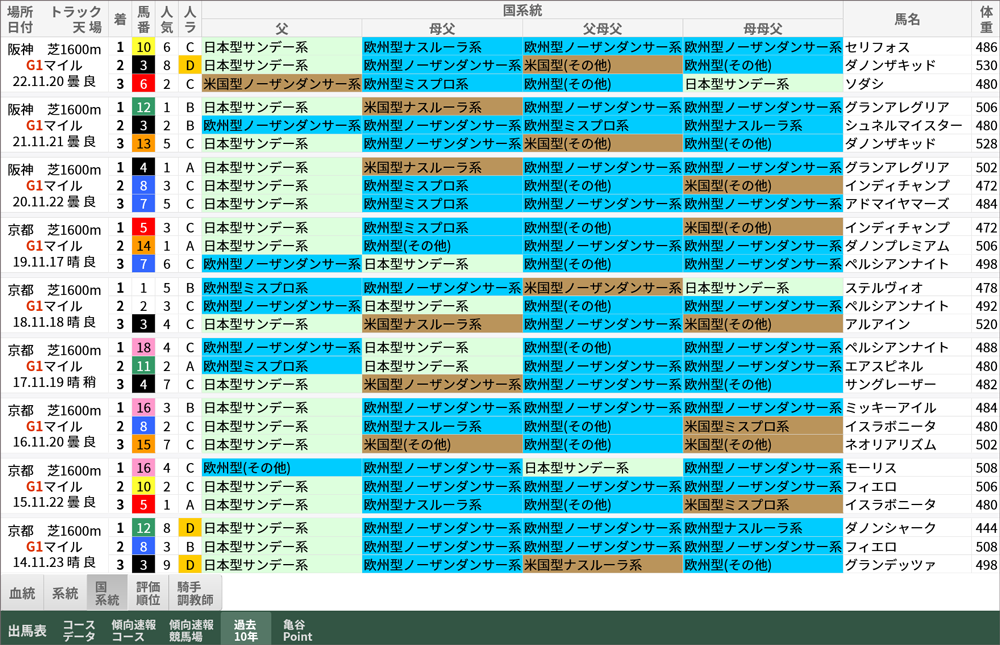
Task: Click 父母父 column header
Action: point(602,29)
